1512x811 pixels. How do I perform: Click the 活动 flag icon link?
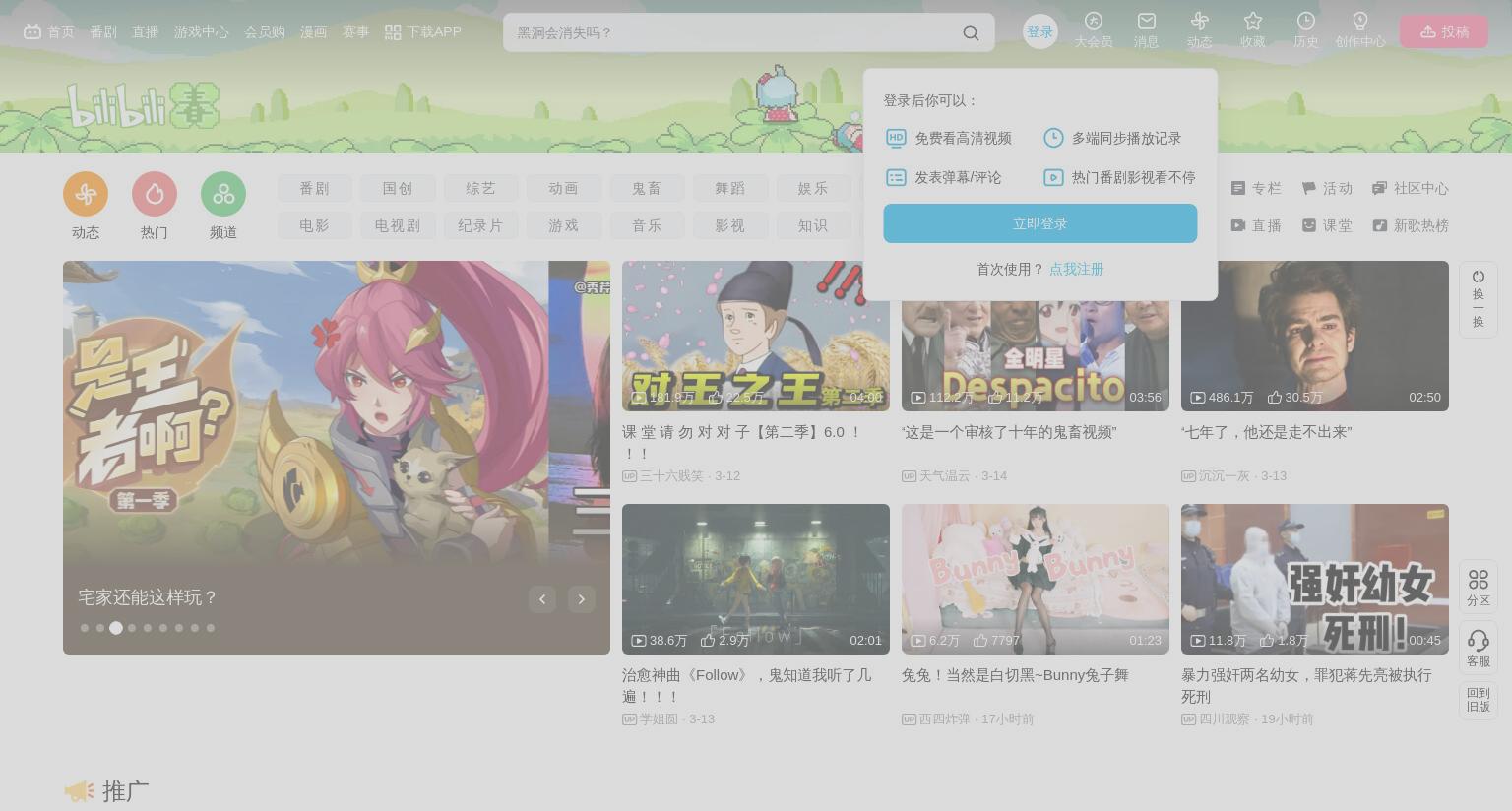coord(1309,188)
